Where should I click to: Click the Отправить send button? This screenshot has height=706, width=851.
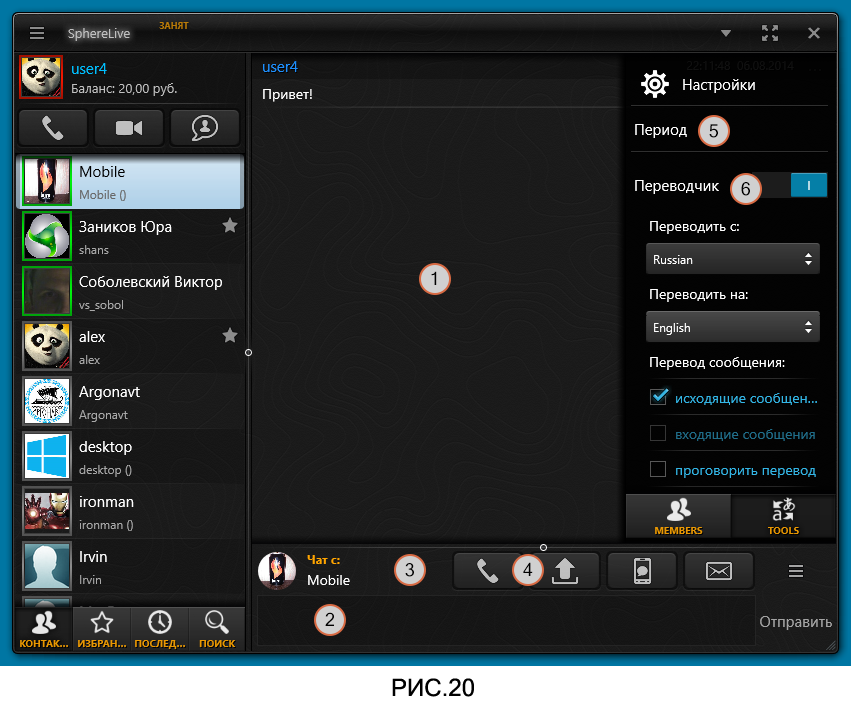coord(795,622)
